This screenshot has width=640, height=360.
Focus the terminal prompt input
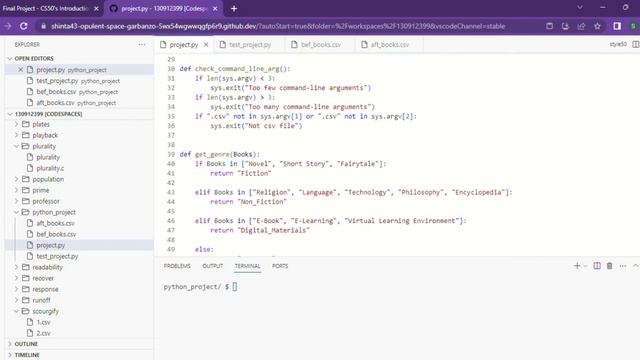[235, 287]
